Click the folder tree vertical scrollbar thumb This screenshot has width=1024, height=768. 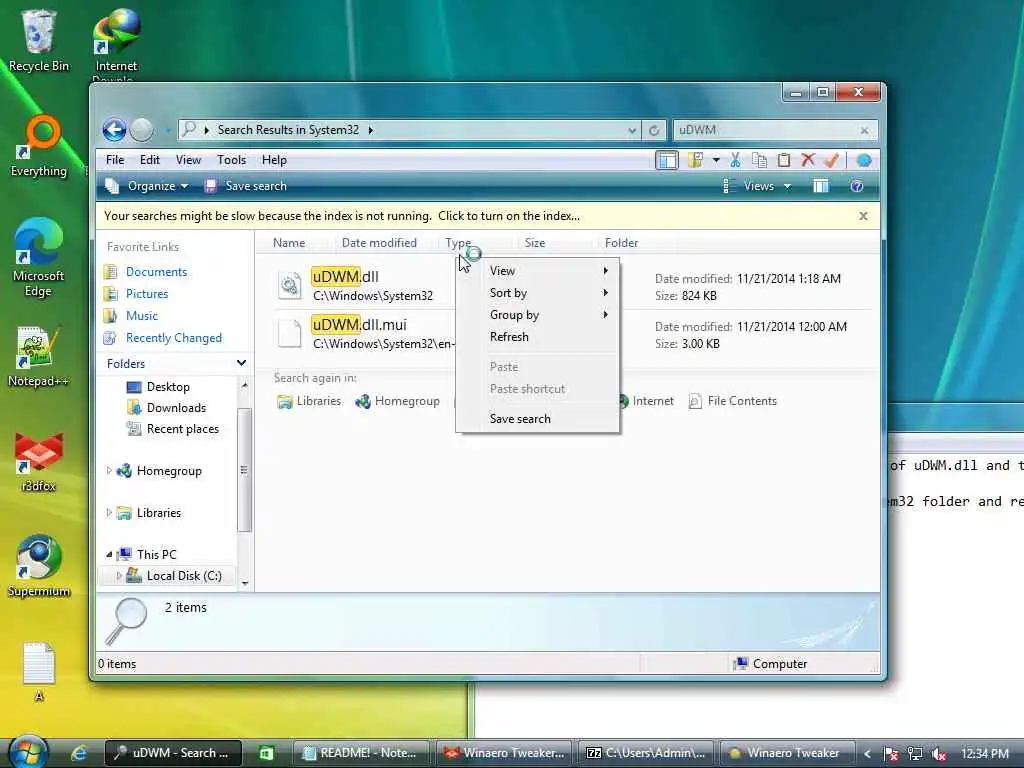coord(244,469)
